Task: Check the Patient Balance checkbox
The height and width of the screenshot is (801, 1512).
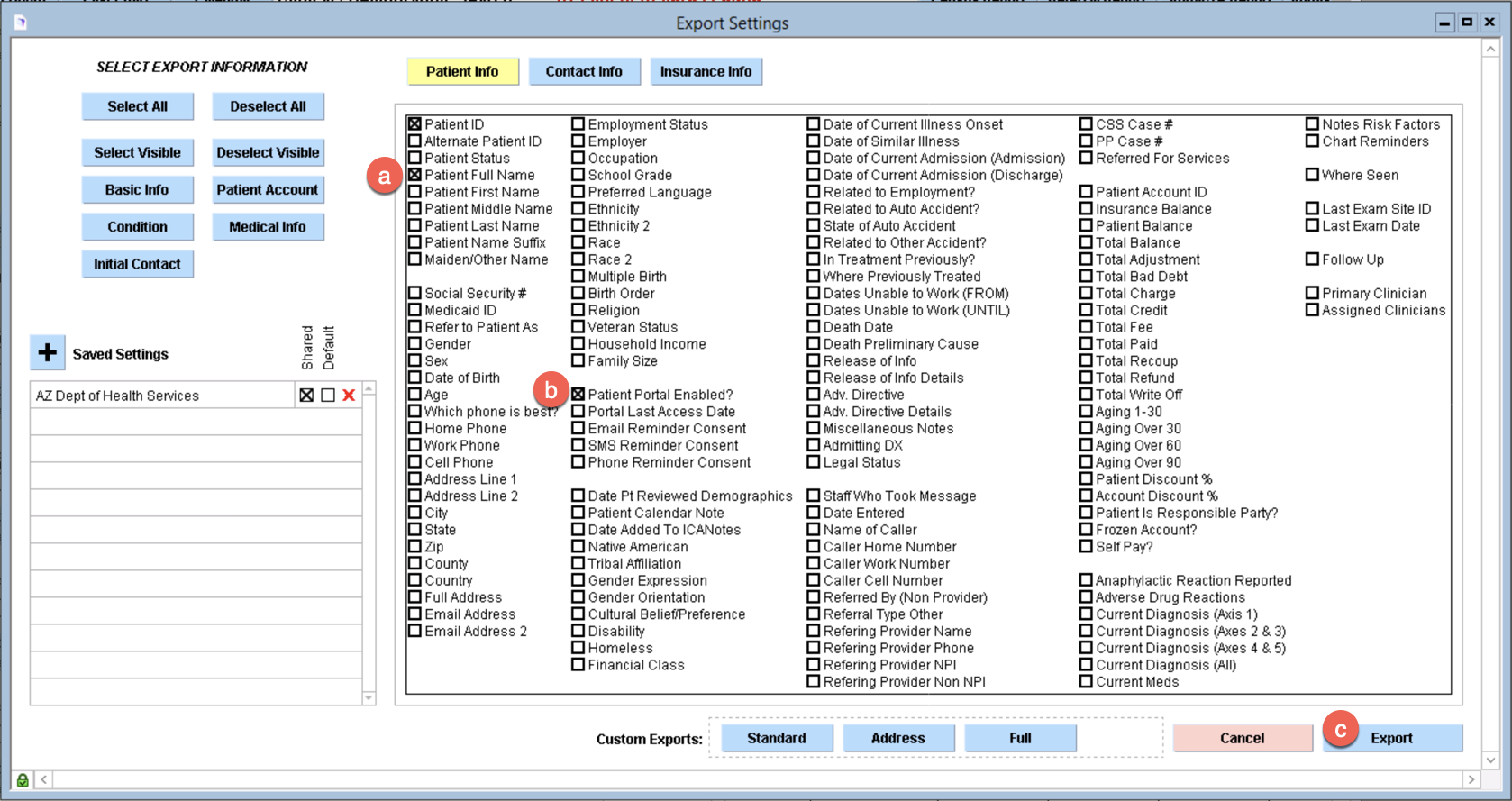Action: pos(1086,225)
